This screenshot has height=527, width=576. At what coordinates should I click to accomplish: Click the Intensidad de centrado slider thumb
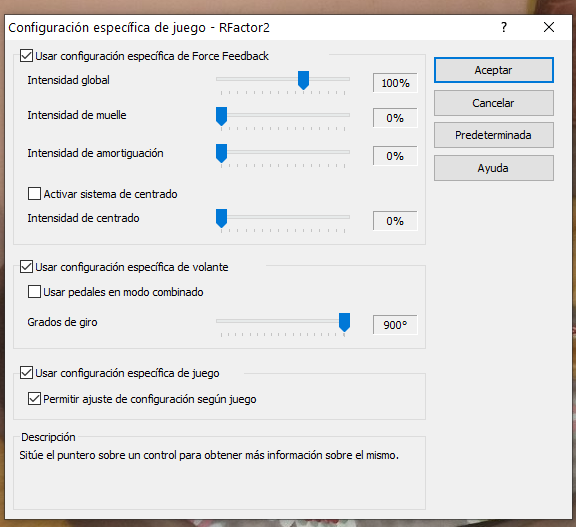(222, 219)
